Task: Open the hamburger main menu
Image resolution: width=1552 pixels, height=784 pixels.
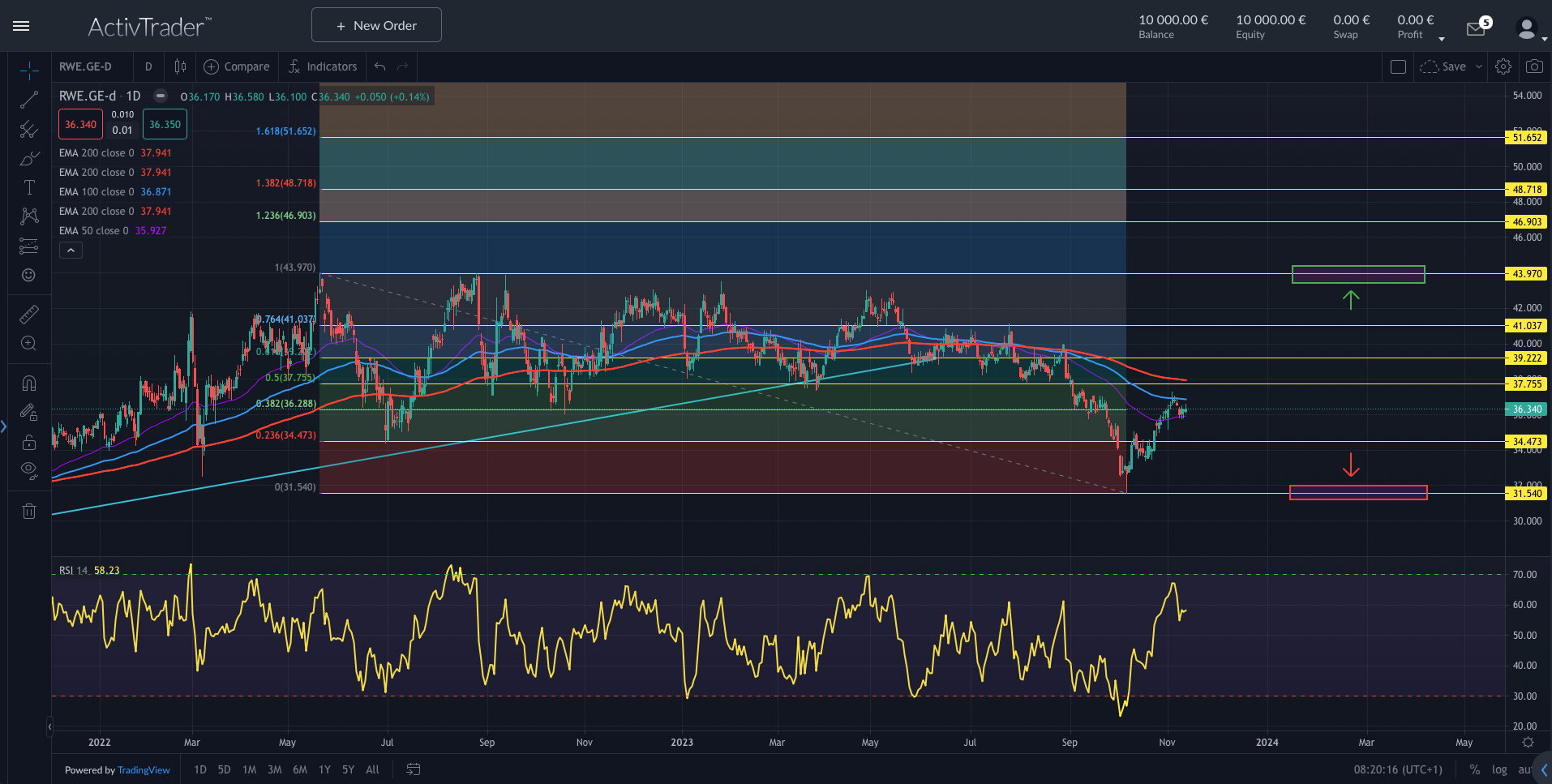Action: [21, 26]
